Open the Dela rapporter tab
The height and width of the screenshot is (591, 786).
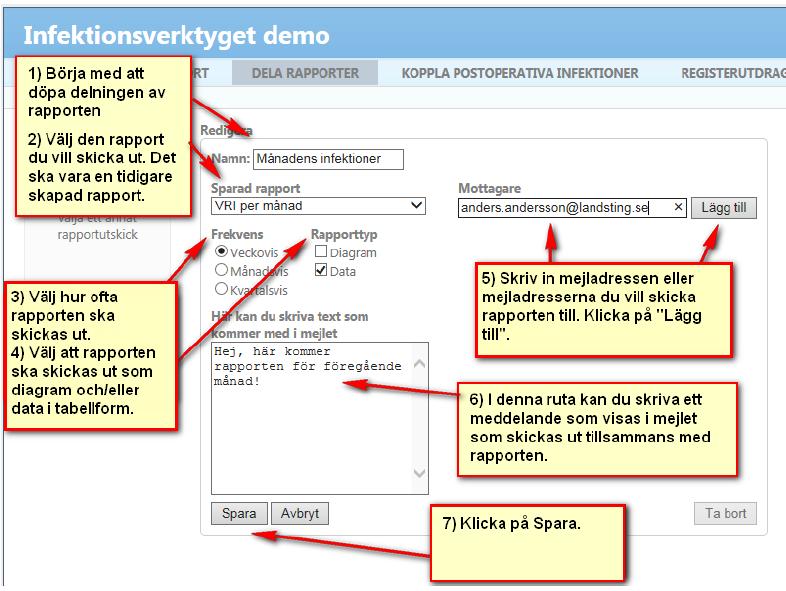click(x=305, y=73)
